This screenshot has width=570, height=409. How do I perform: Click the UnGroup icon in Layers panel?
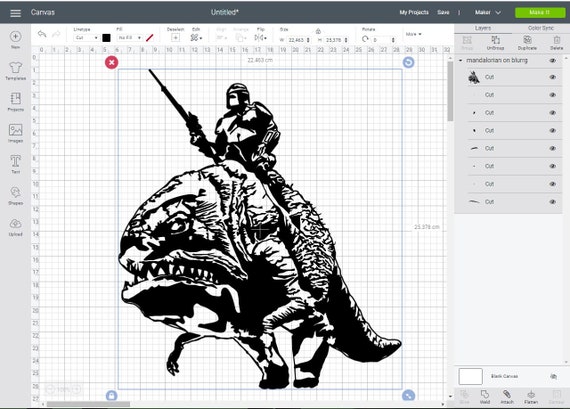pyautogui.click(x=495, y=43)
